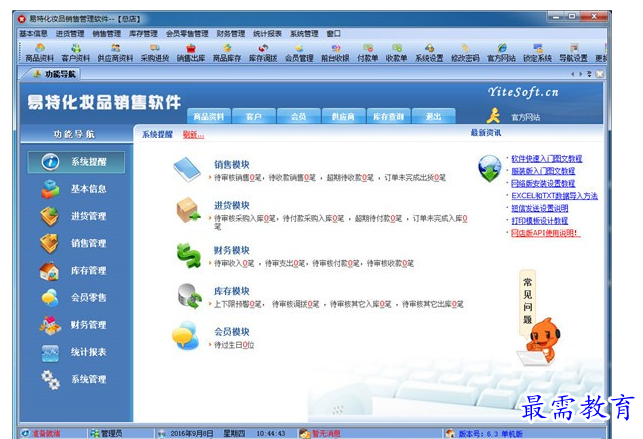Viewport: 643px width, 439px height.
Task: Open 系统设置 in the toolbar
Action: (x=429, y=53)
